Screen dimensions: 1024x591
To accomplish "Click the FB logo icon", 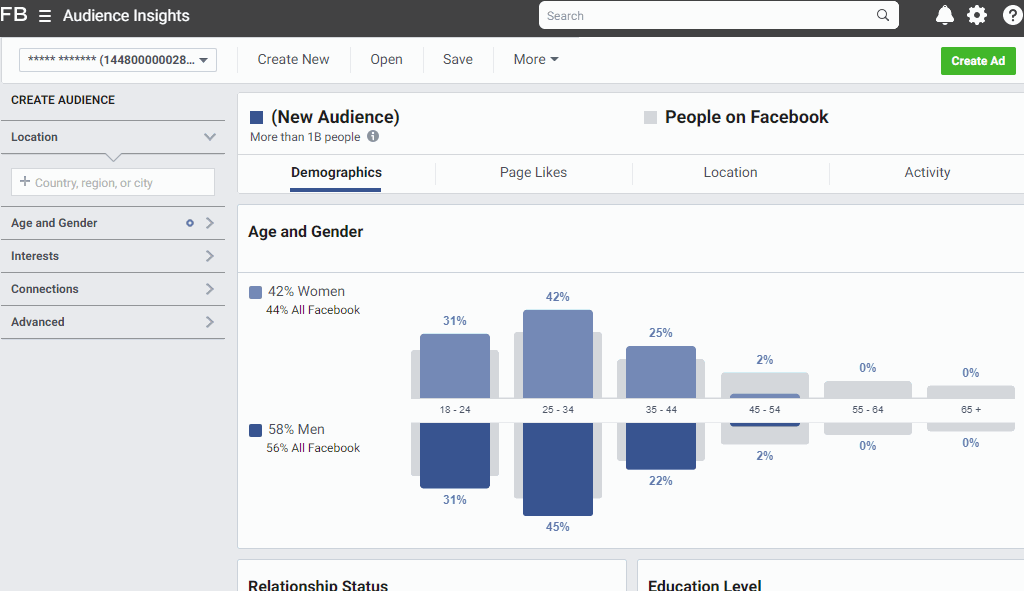I will click(x=14, y=15).
